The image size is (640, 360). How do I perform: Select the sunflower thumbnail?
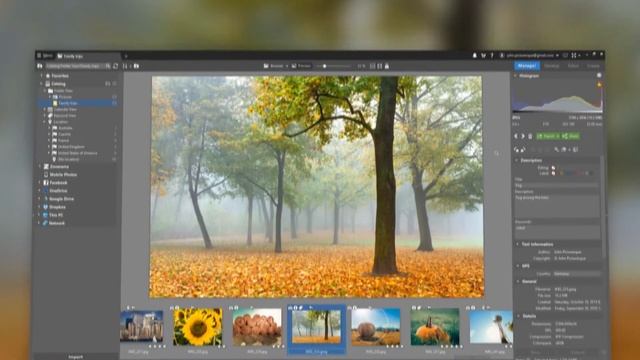click(198, 327)
